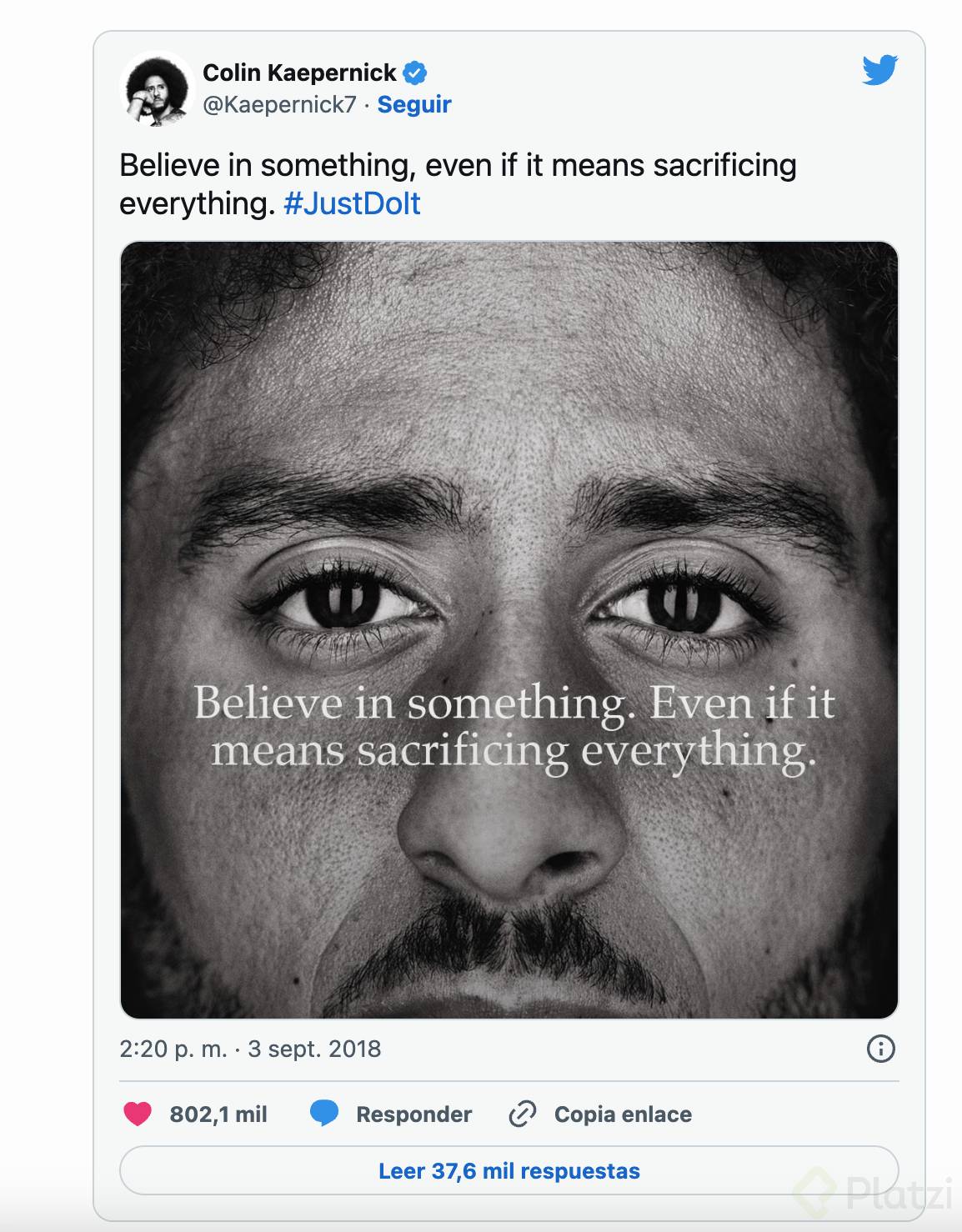
Task: Click the chain link icon
Action: point(522,1114)
